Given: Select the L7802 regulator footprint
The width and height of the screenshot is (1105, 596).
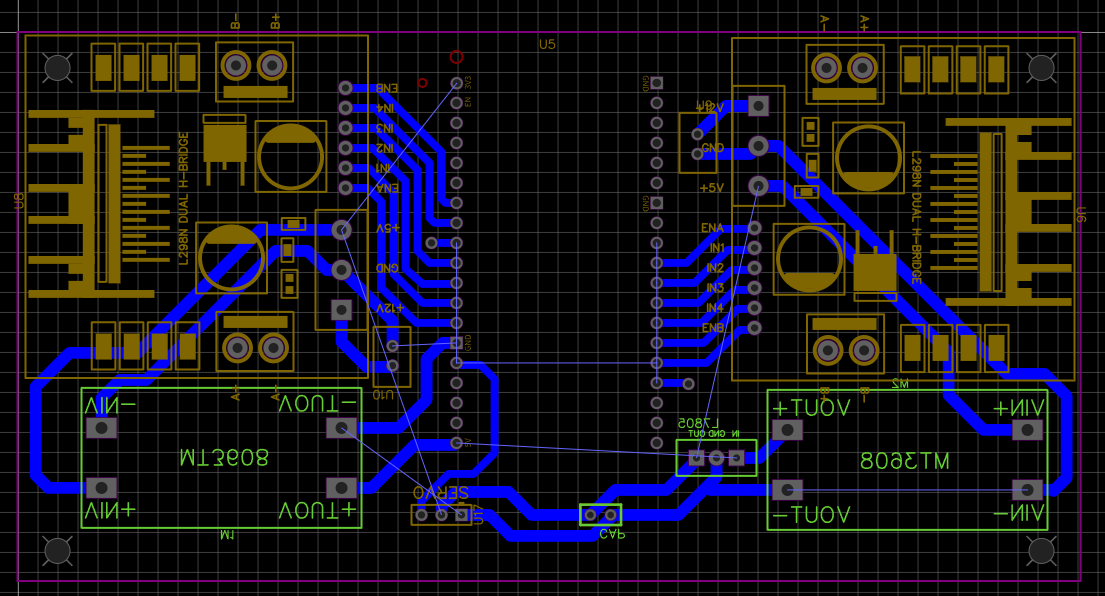Looking at the screenshot, I should (715, 458).
